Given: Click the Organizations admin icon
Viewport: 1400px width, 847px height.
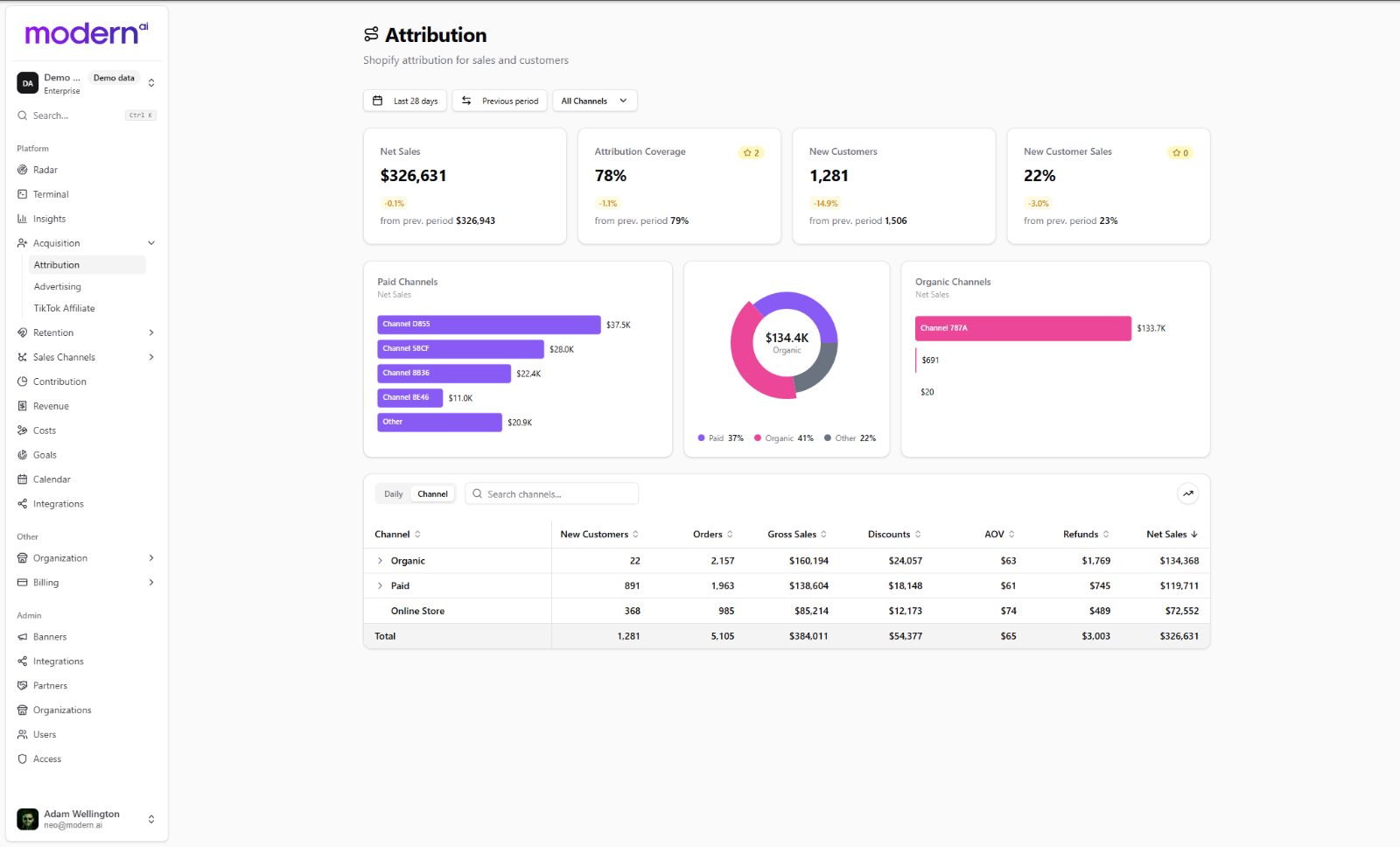Looking at the screenshot, I should [22, 710].
